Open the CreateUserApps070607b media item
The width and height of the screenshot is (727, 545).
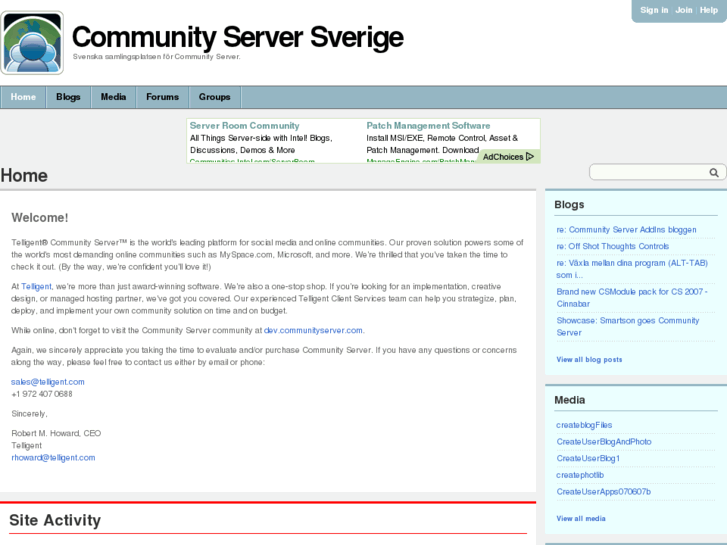click(604, 492)
